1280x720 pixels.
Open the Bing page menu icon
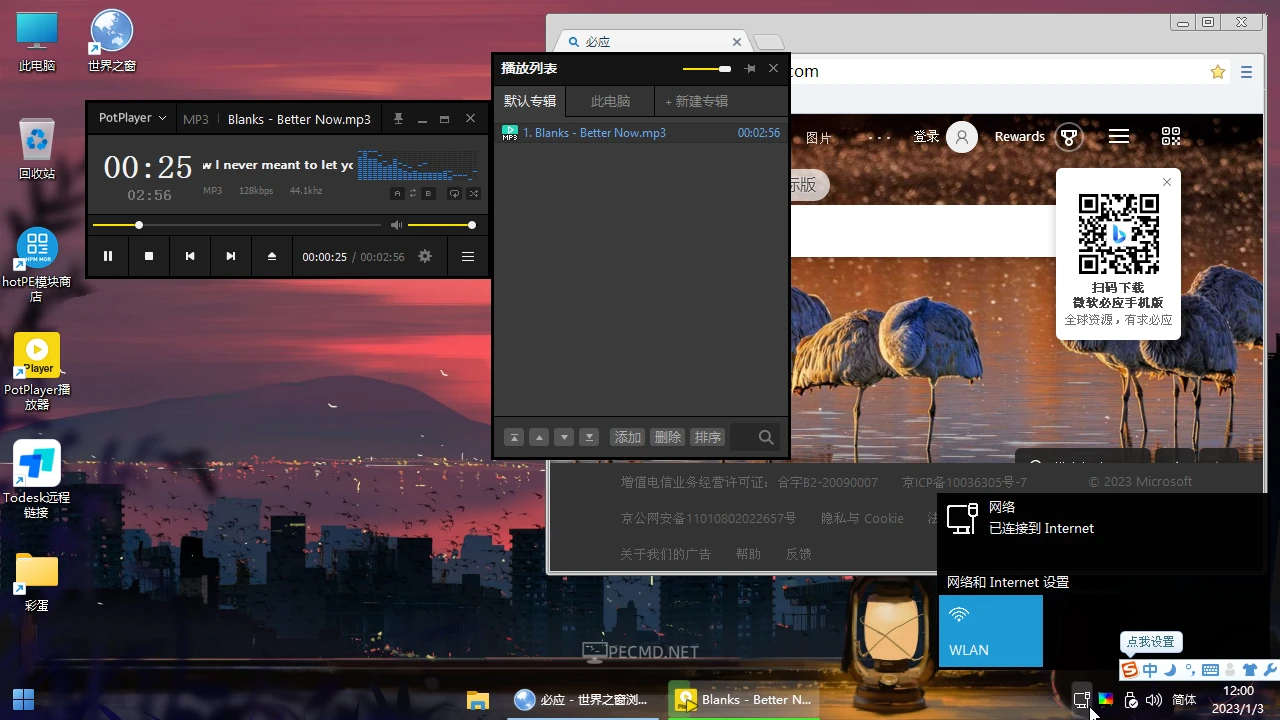point(1119,137)
